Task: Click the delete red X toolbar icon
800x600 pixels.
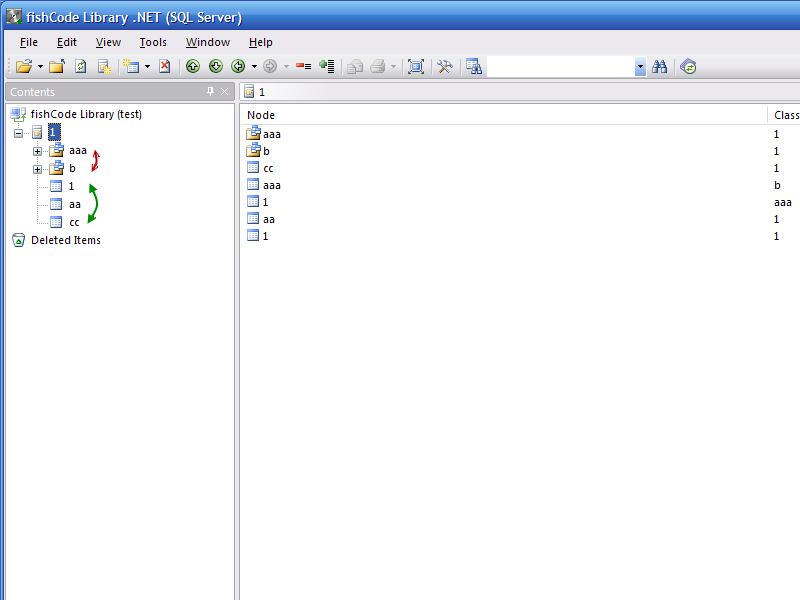Action: [x=164, y=66]
